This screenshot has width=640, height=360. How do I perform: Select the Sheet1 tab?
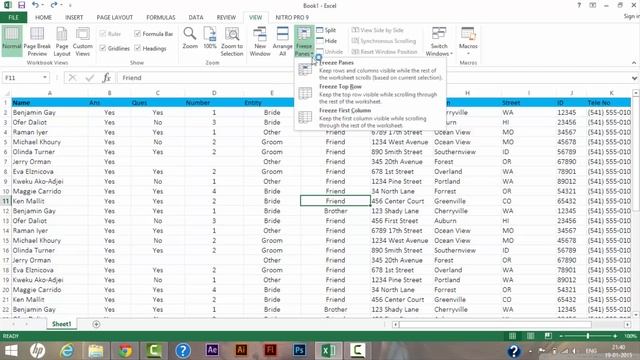click(x=61, y=324)
